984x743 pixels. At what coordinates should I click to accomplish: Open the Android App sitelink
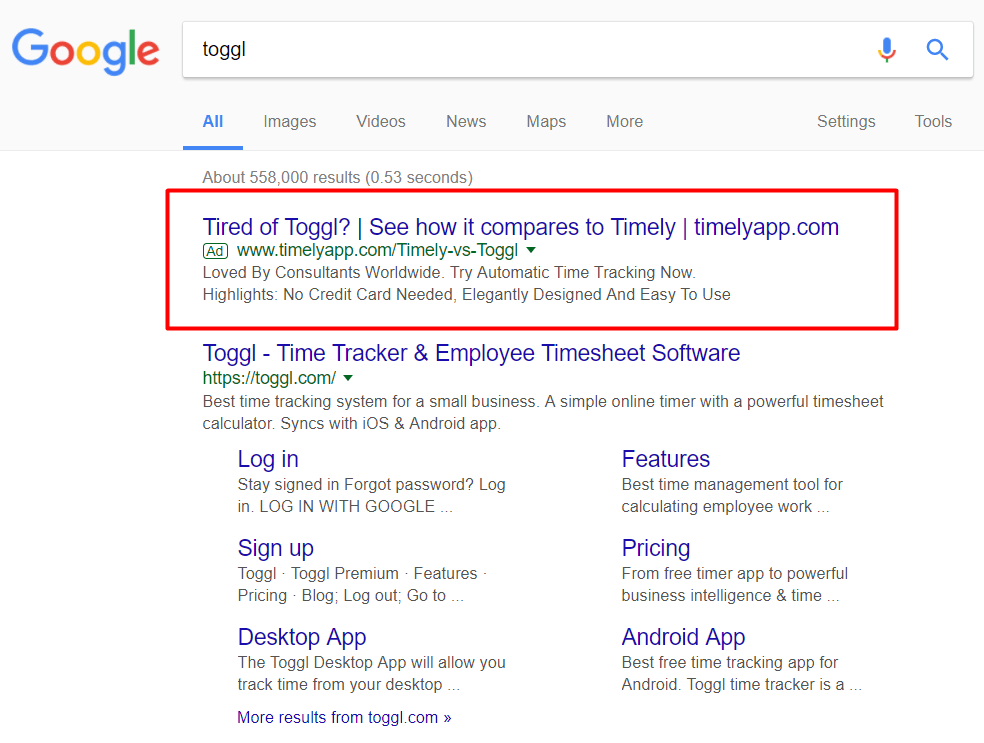coord(683,638)
